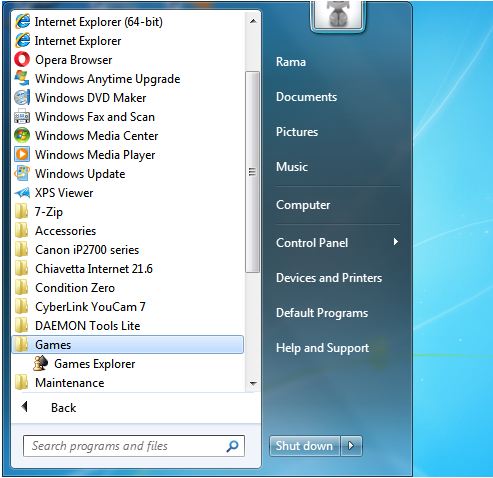
Task: Click the Windows Anytime Upgrade icon
Action: click(22, 79)
